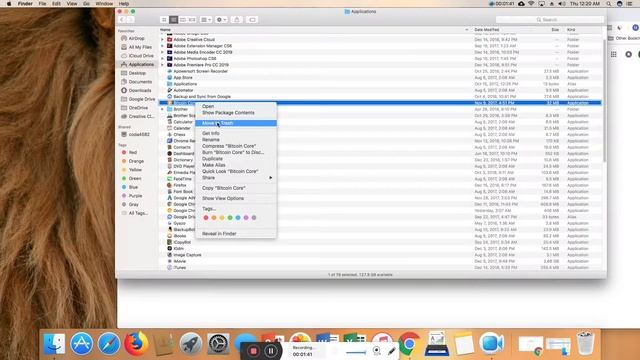640x360 pixels.
Task: Expand the Adobe Creative Cloud folder
Action: tap(162, 40)
